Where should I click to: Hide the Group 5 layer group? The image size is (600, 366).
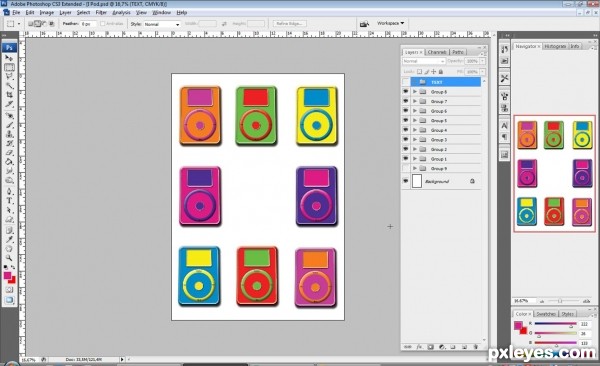406,120
